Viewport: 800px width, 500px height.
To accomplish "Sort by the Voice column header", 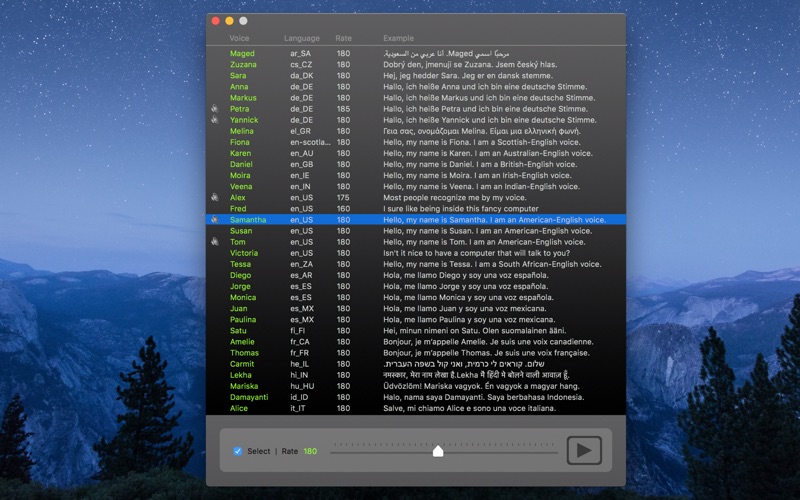I will [x=239, y=38].
